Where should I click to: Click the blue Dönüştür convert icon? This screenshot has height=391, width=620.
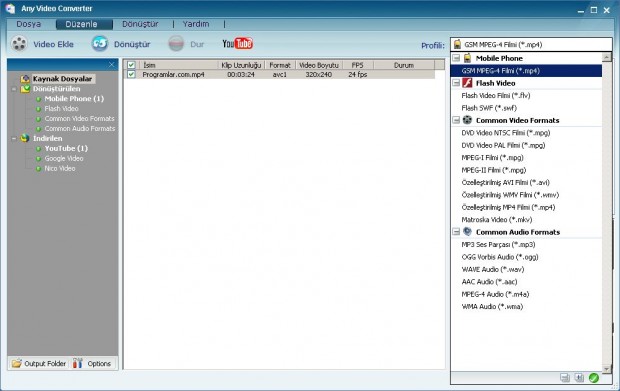[100, 43]
